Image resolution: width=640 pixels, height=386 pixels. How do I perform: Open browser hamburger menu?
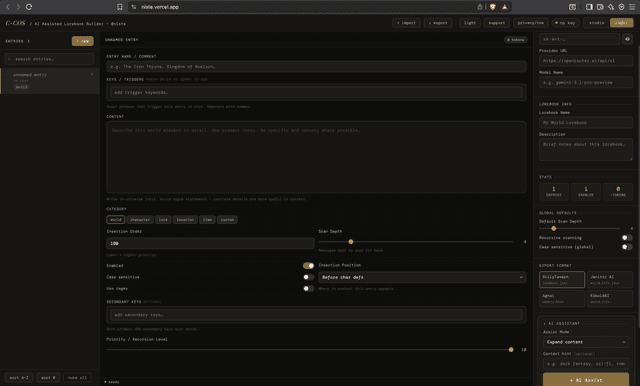coord(632,7)
